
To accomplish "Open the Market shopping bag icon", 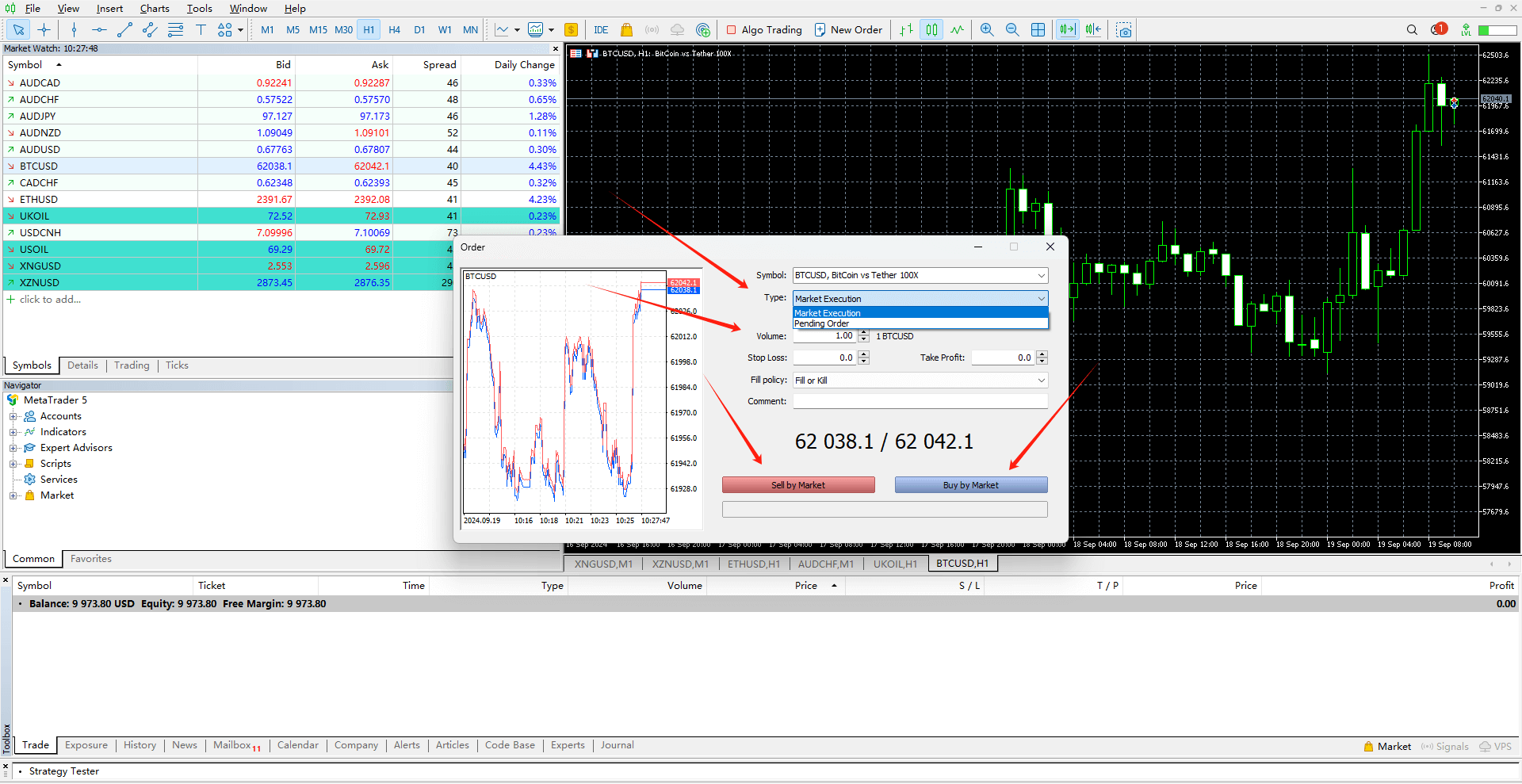I will click(x=626, y=30).
